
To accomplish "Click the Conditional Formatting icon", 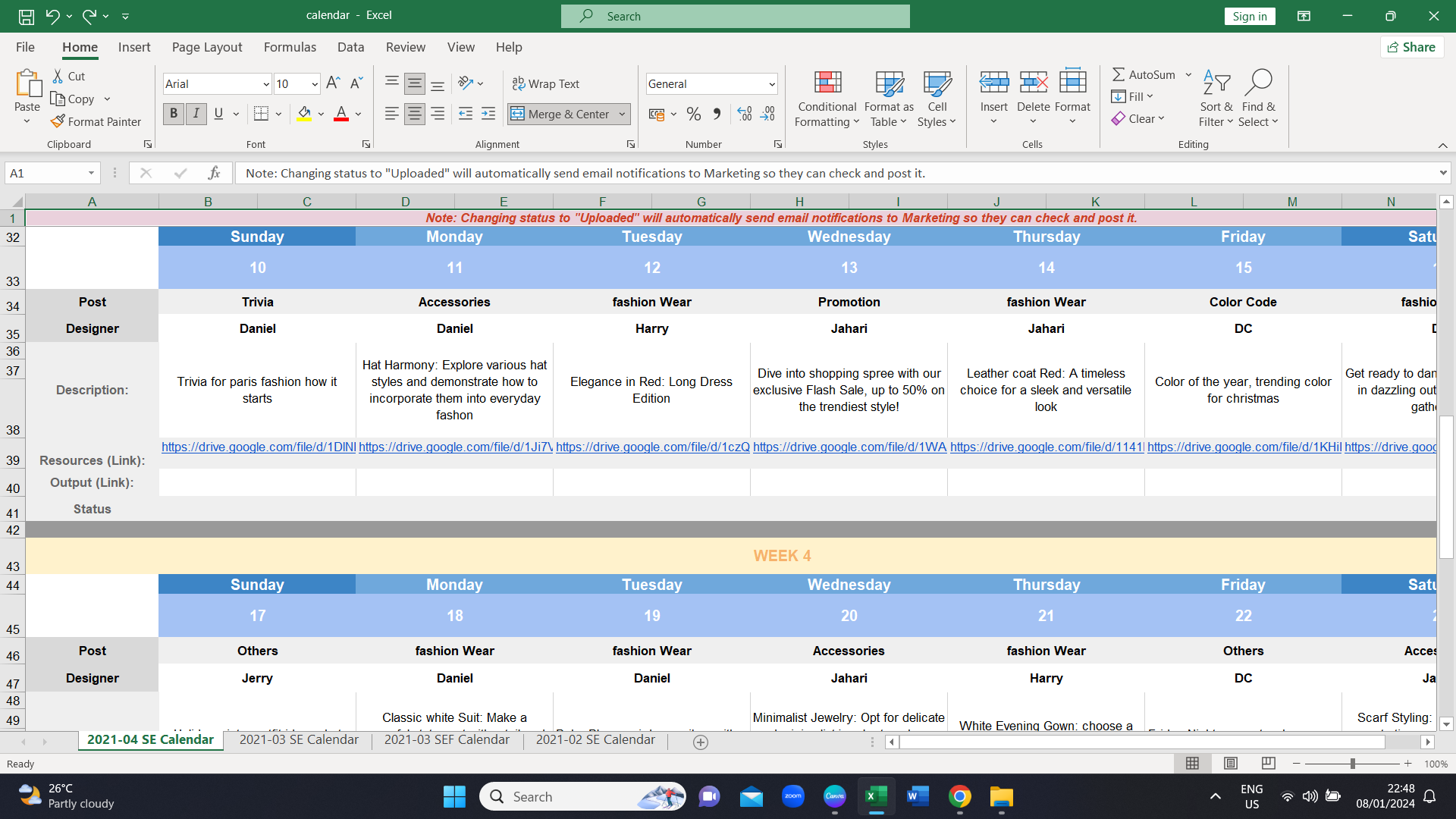I will click(827, 83).
